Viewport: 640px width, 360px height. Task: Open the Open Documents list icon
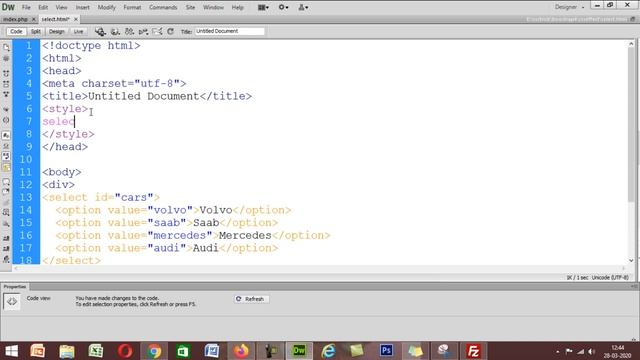click(6, 47)
